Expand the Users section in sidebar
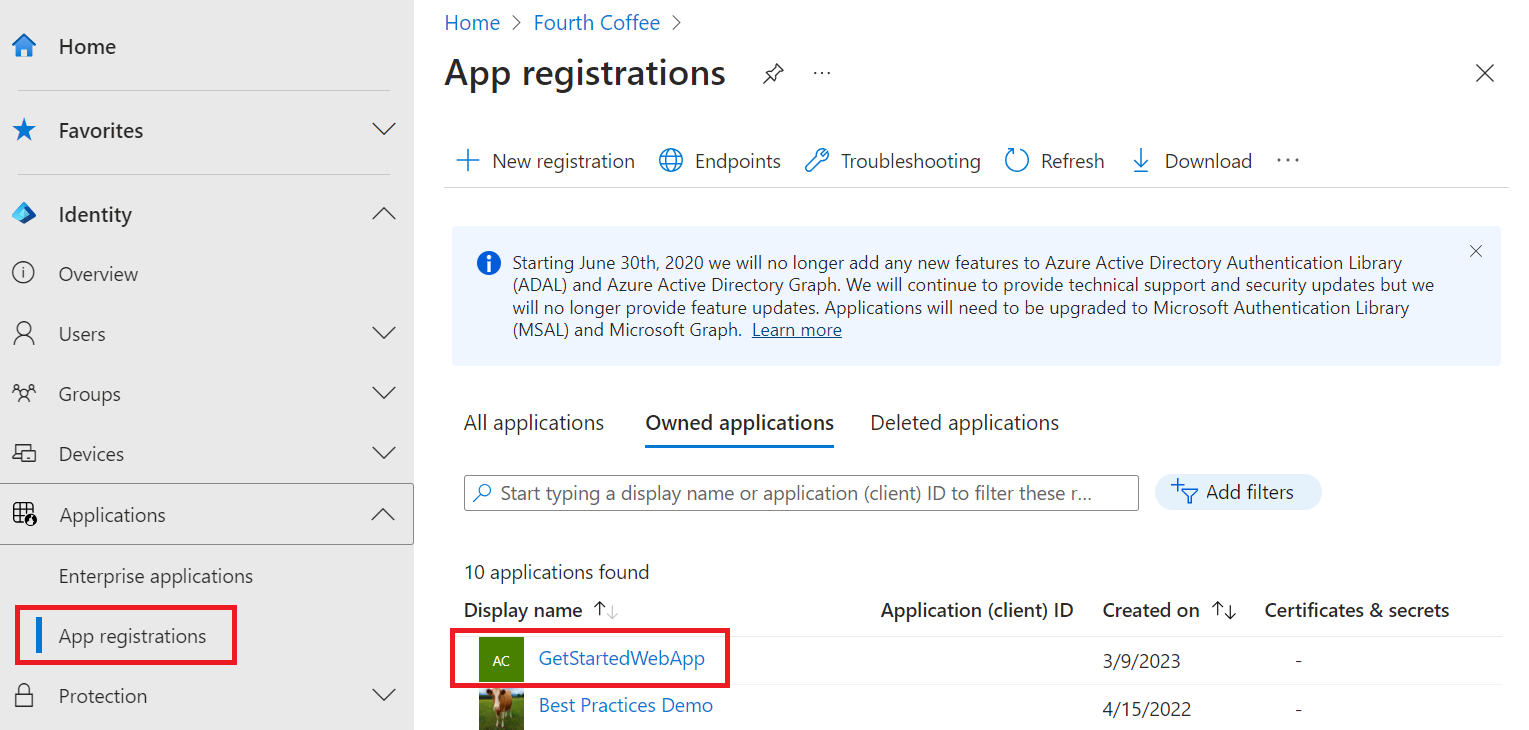Screen dimensions: 1529x730 tap(384, 333)
